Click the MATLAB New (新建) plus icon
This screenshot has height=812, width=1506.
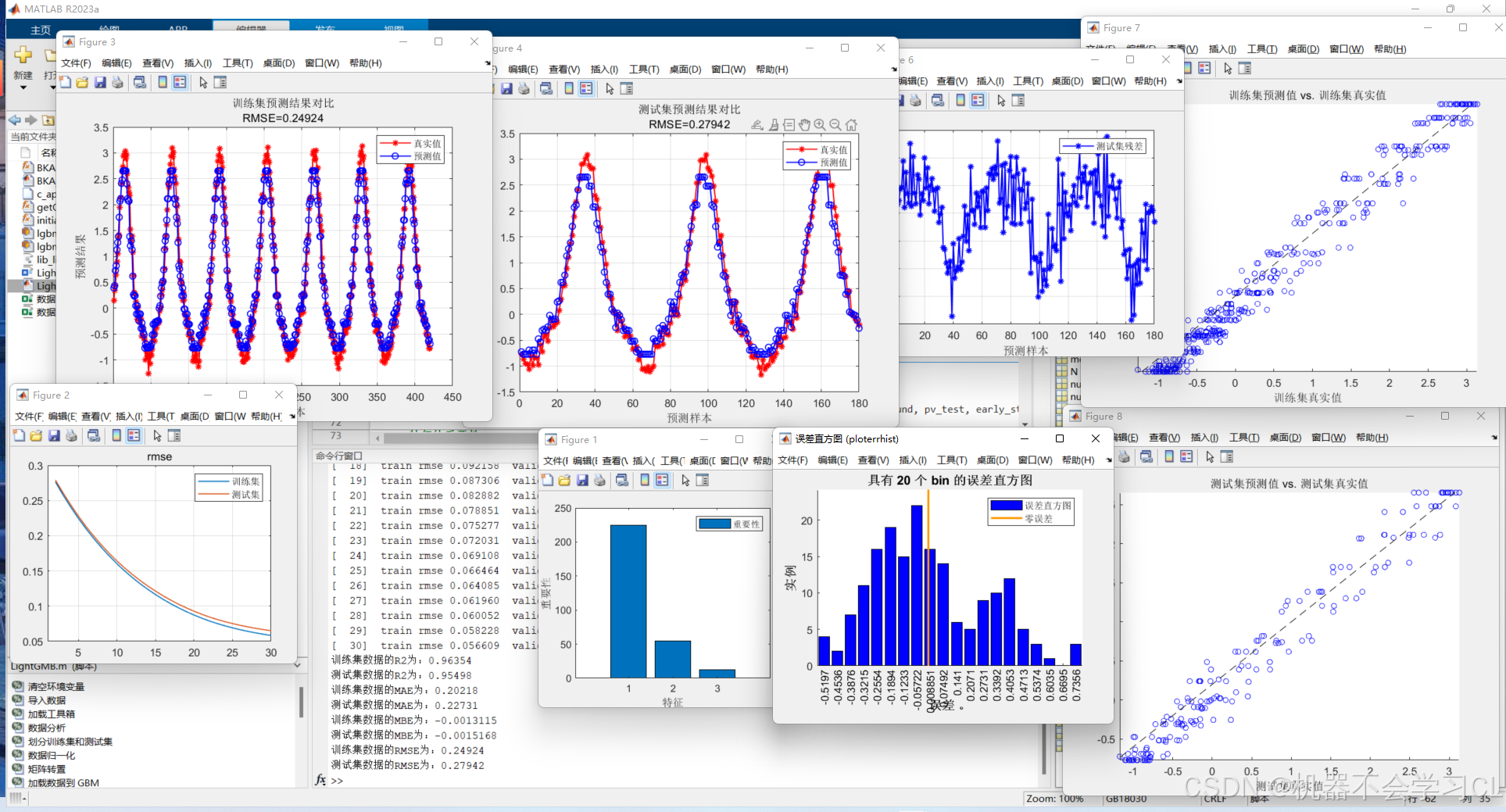[23, 55]
